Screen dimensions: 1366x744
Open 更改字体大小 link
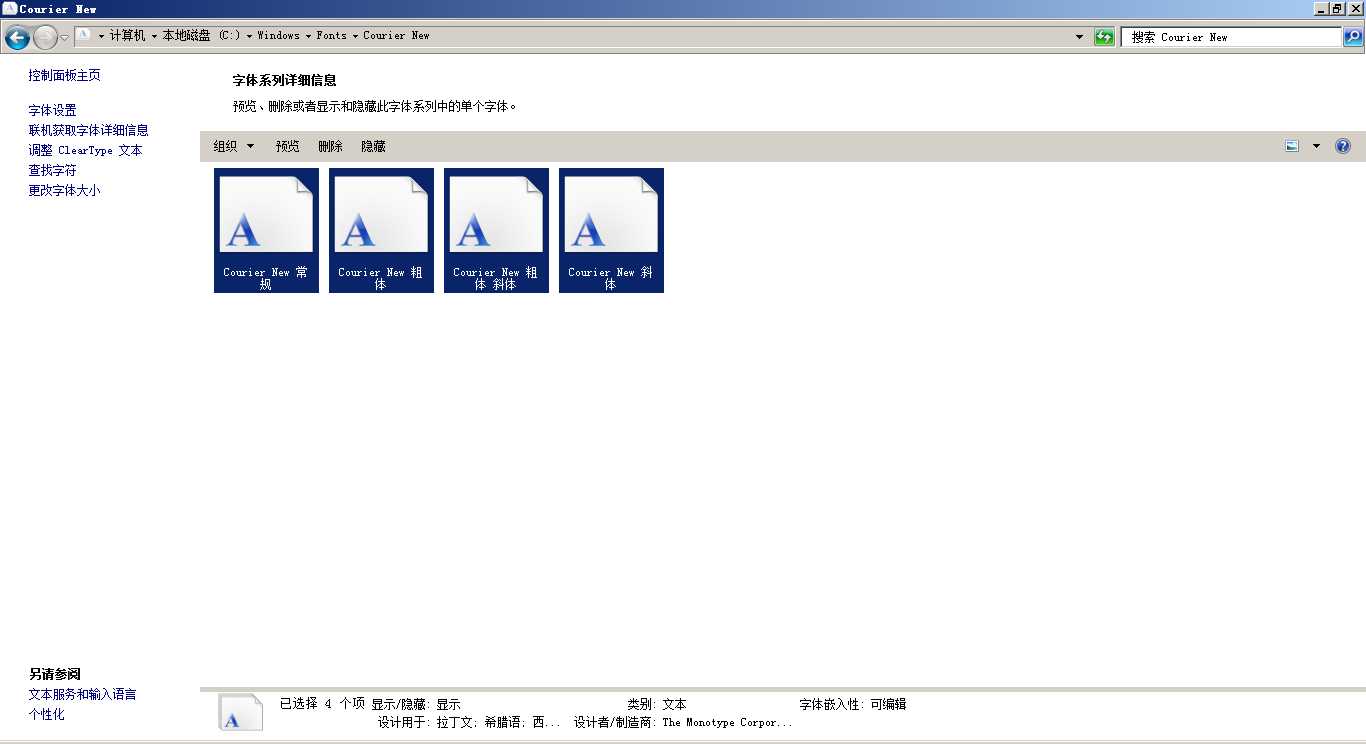[x=64, y=190]
